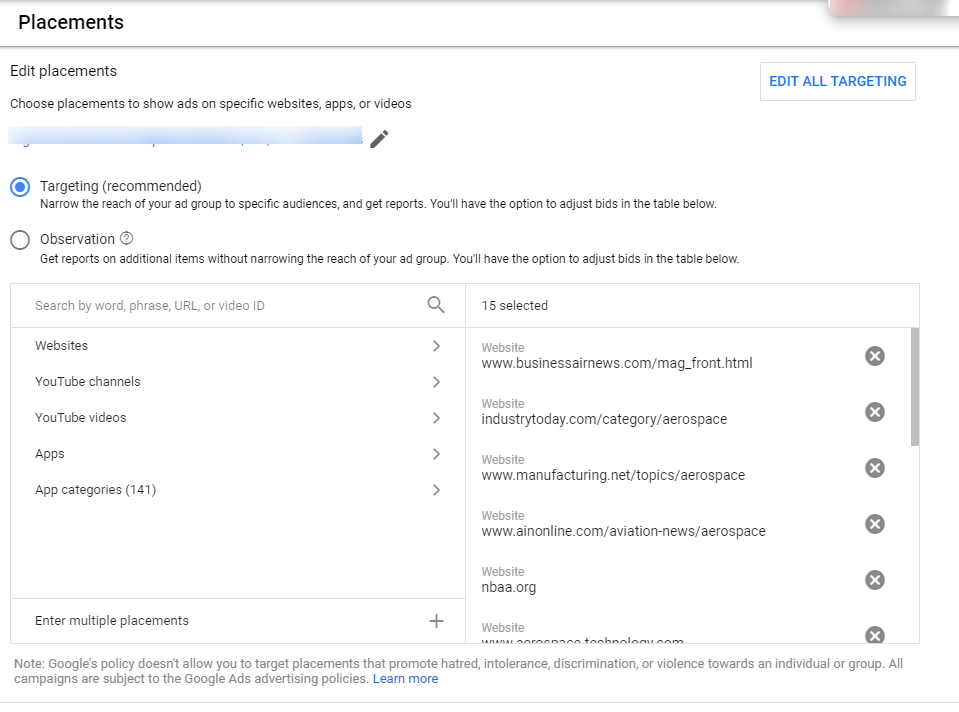Expand the Websites category
Screen dimensions: 959x712
(x=237, y=346)
